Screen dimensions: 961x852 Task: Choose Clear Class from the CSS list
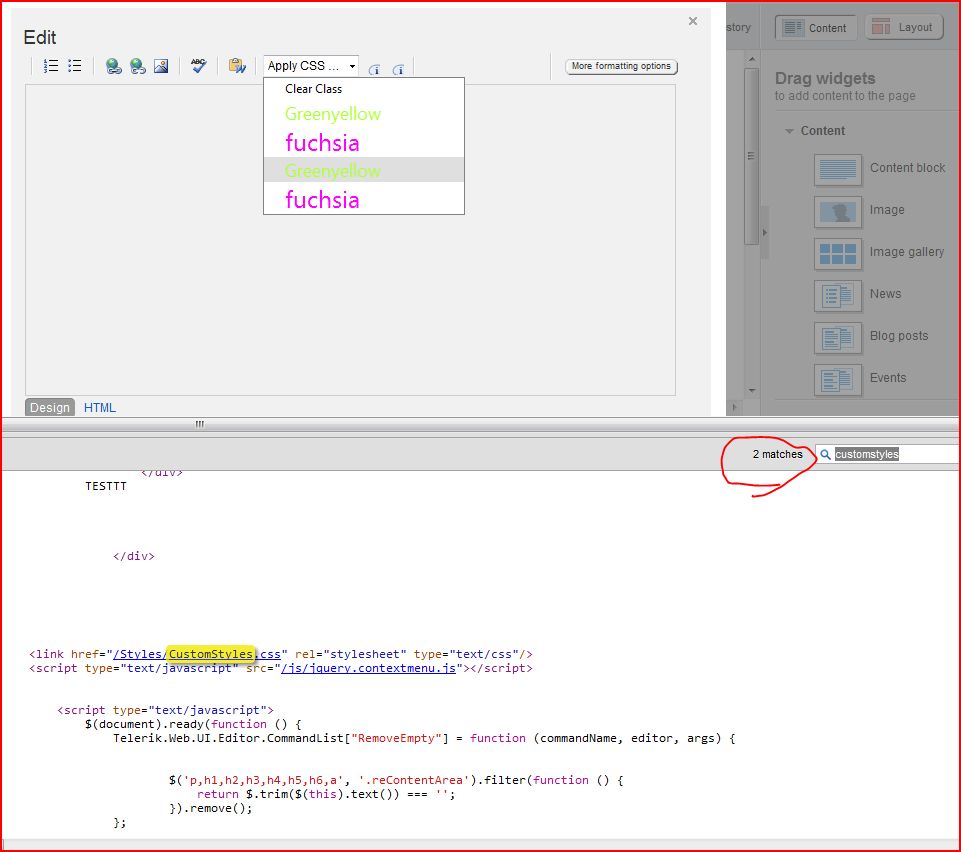pos(364,89)
